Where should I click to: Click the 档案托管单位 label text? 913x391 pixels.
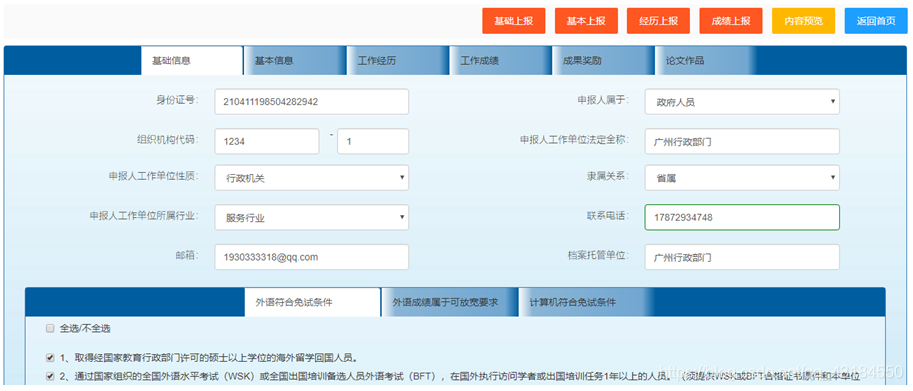pos(599,255)
